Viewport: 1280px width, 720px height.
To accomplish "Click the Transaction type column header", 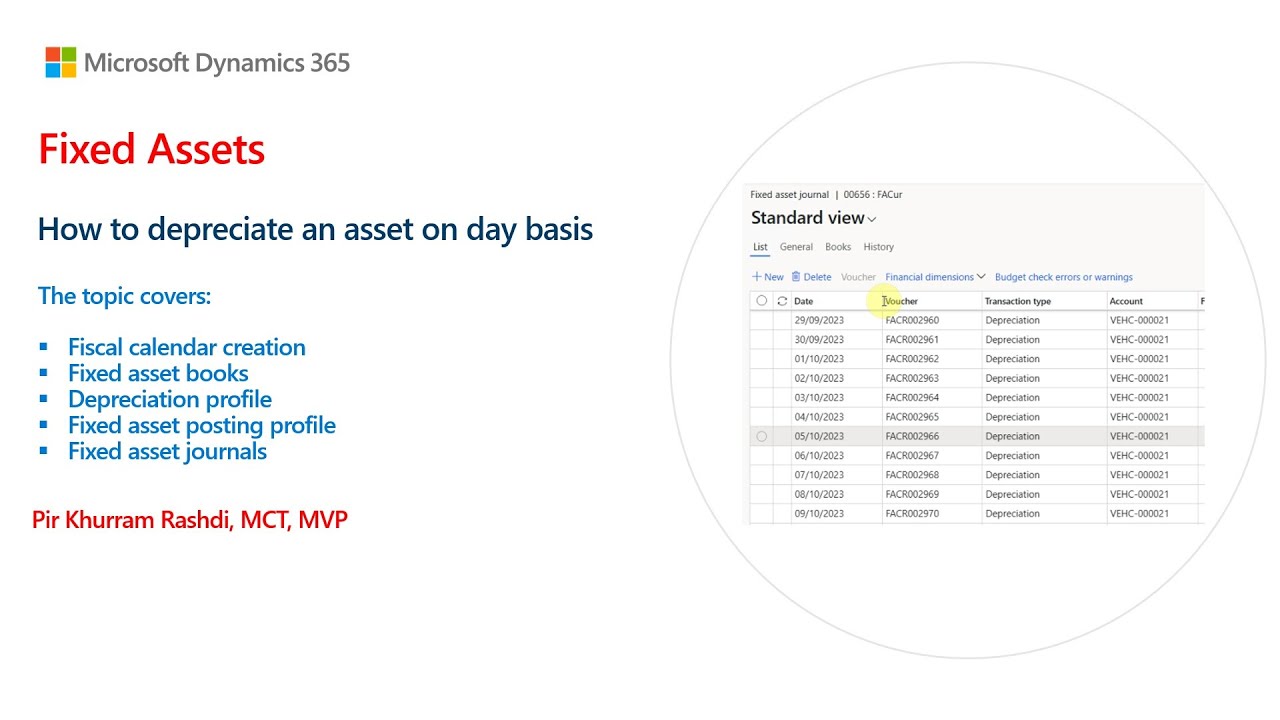I will pyautogui.click(x=1017, y=301).
